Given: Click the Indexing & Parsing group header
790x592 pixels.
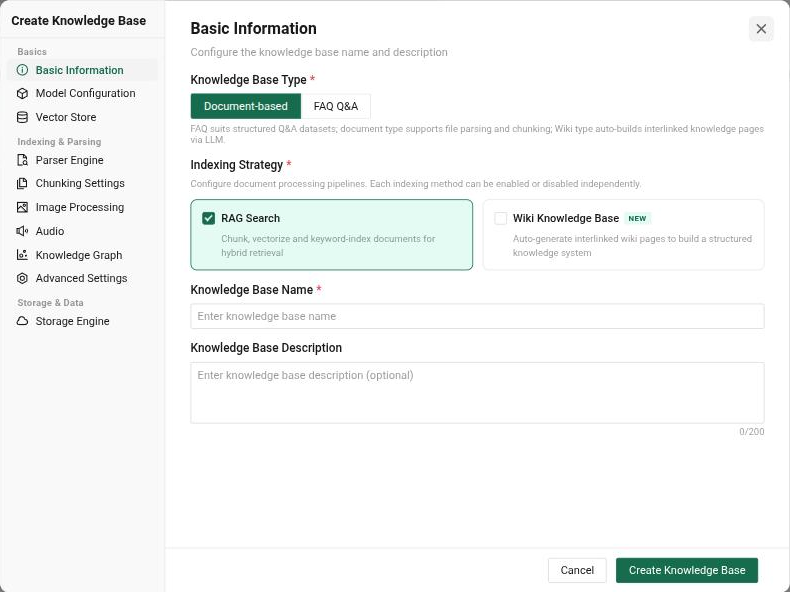Looking at the screenshot, I should (x=59, y=142).
